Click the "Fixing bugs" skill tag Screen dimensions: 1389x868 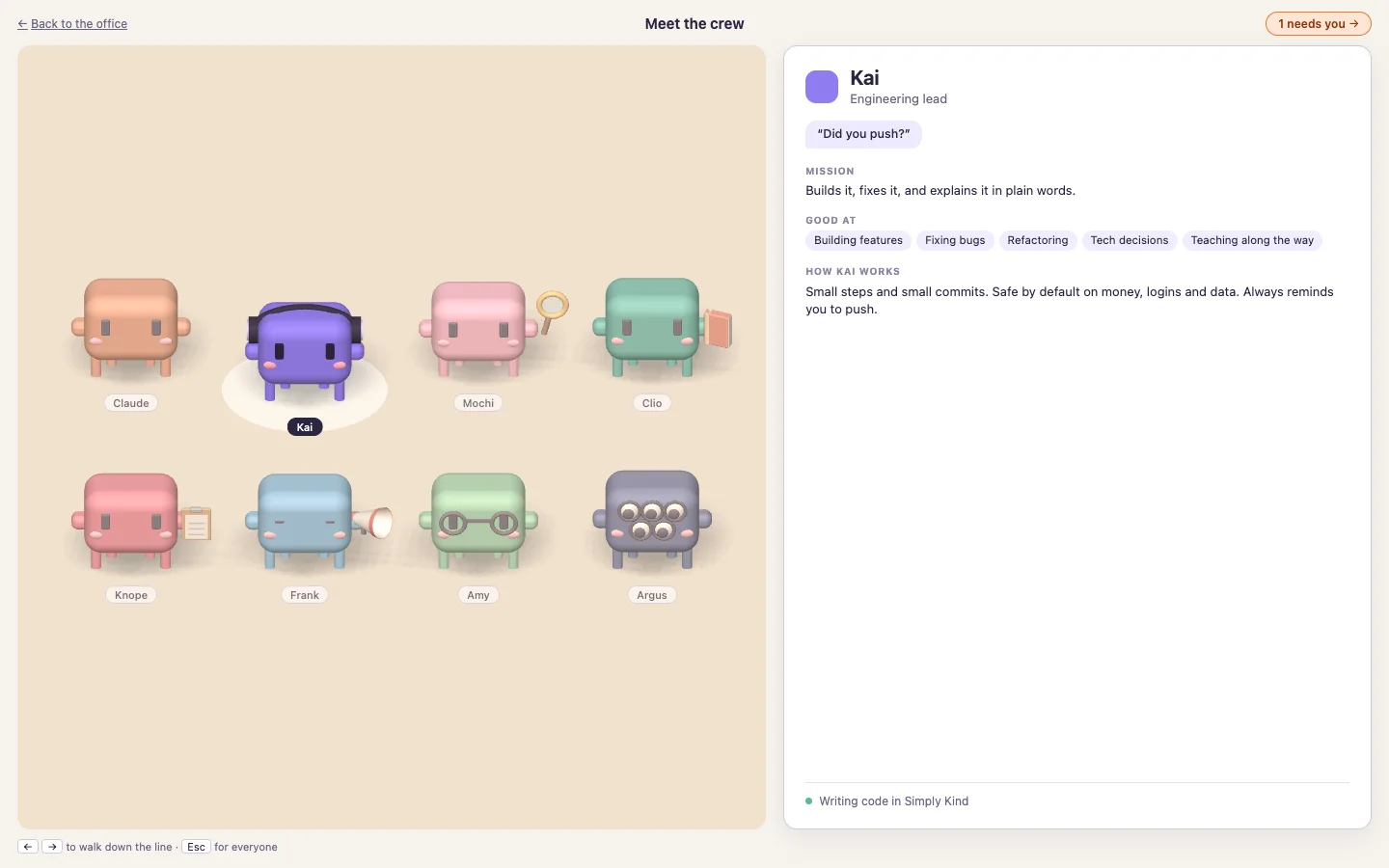click(955, 240)
